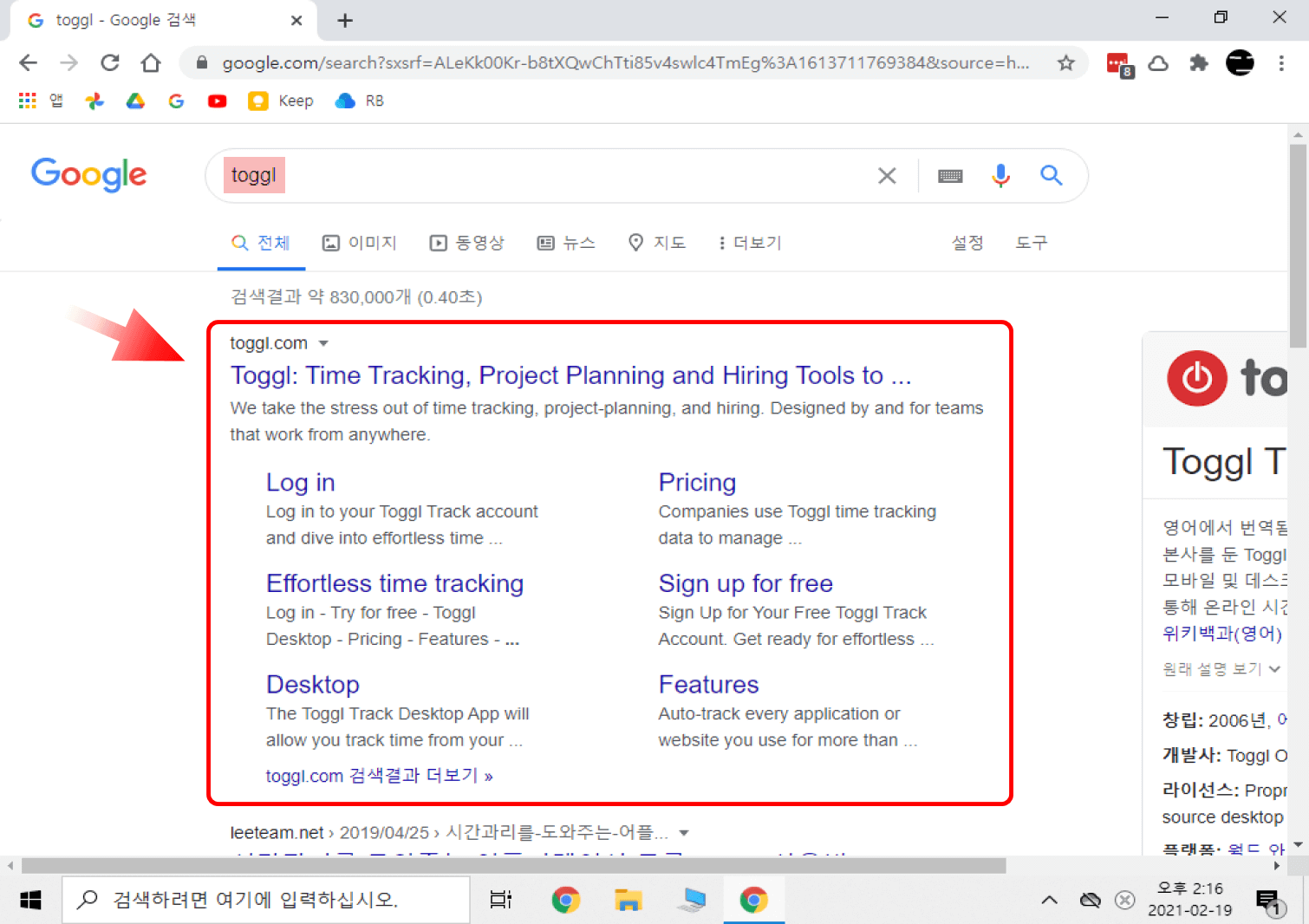Image resolution: width=1309 pixels, height=924 pixels.
Task: Click the browser forward arrow
Action: tap(68, 62)
